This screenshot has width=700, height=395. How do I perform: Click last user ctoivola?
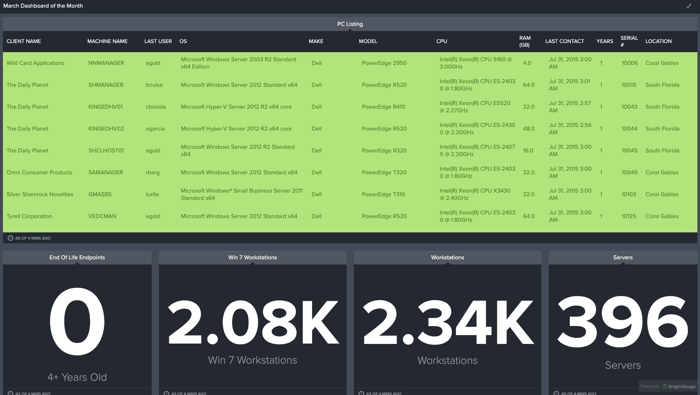[155, 107]
